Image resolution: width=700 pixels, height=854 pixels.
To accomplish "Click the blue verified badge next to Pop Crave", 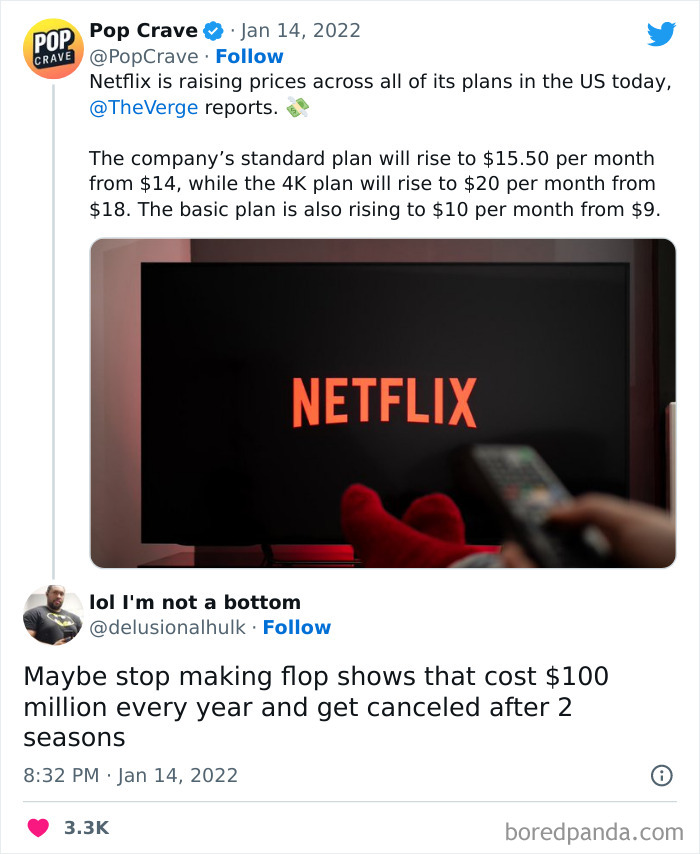I will [x=210, y=30].
